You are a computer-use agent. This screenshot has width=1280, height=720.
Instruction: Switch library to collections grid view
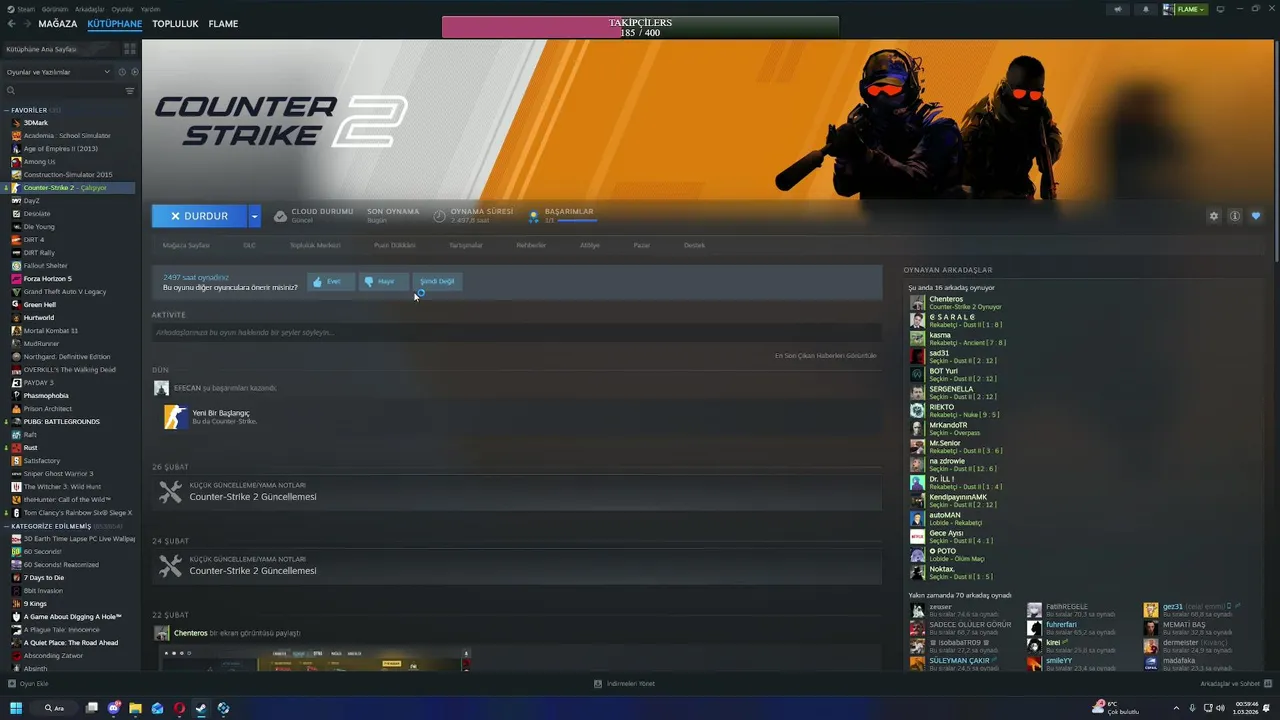130,49
